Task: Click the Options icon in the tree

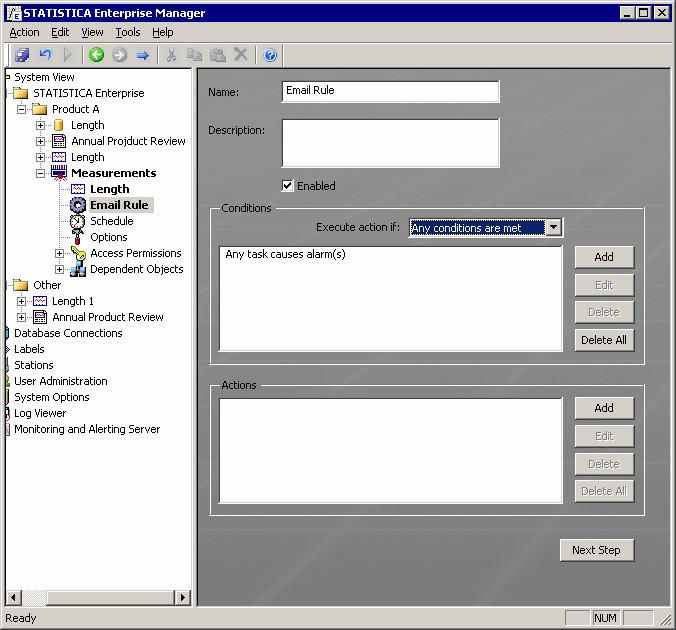Action: coord(78,237)
